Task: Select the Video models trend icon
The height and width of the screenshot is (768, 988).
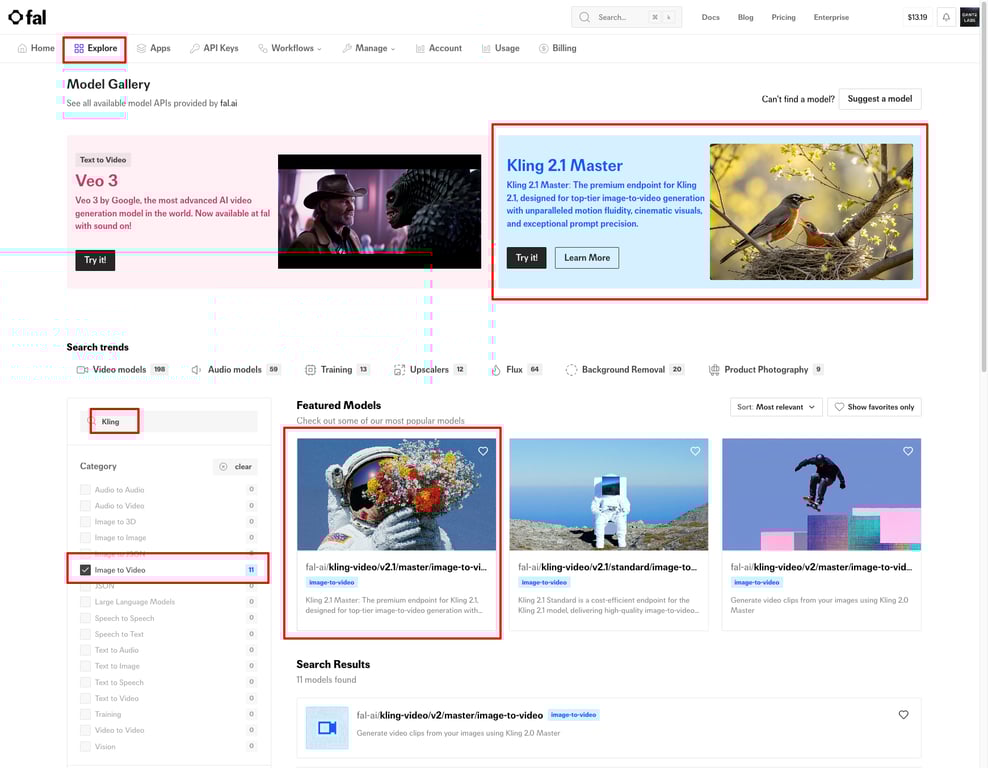Action: pos(83,370)
